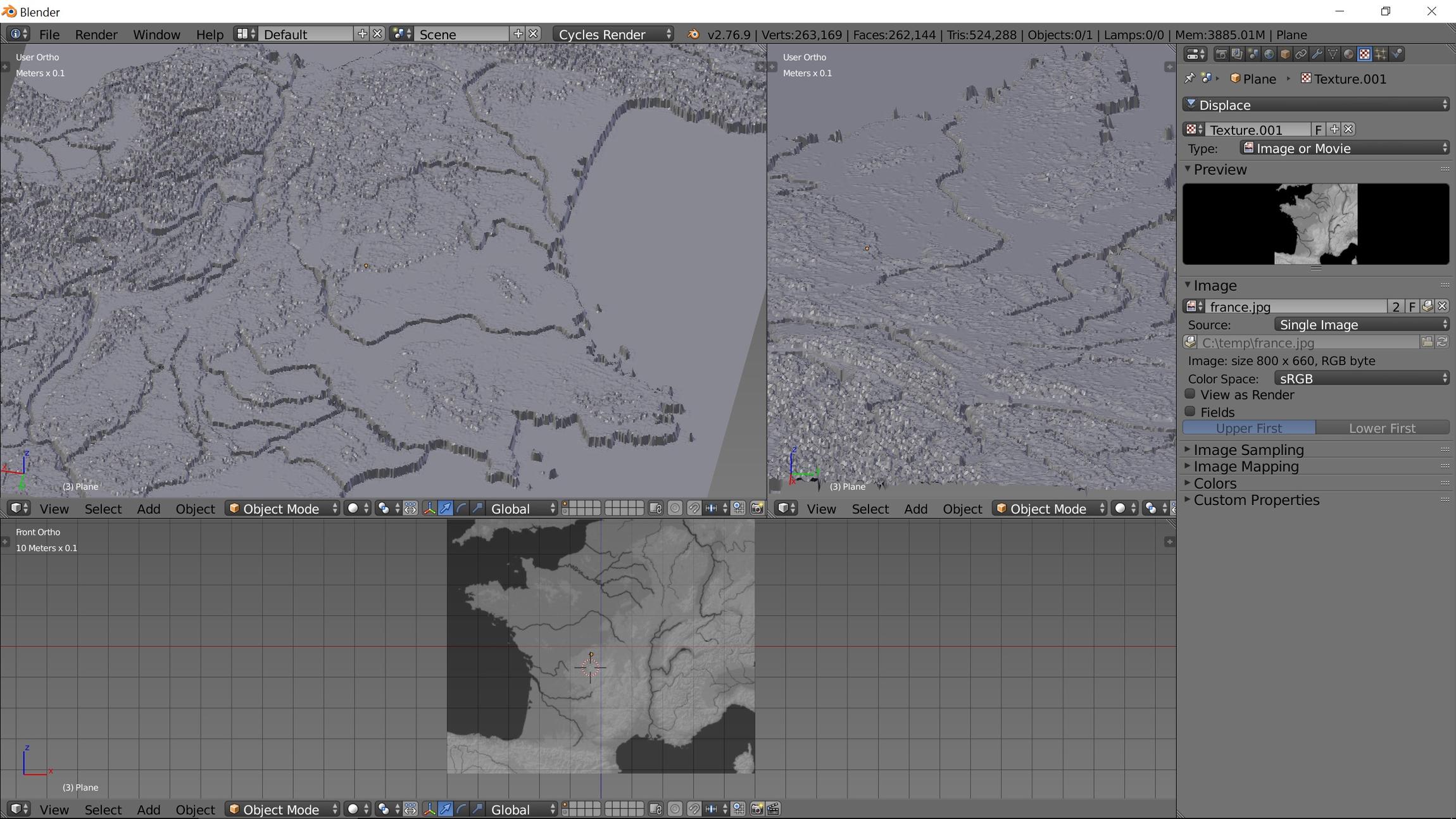The image size is (1456, 819).
Task: Open the Modifiers tab (wrench icon)
Action: click(1317, 54)
